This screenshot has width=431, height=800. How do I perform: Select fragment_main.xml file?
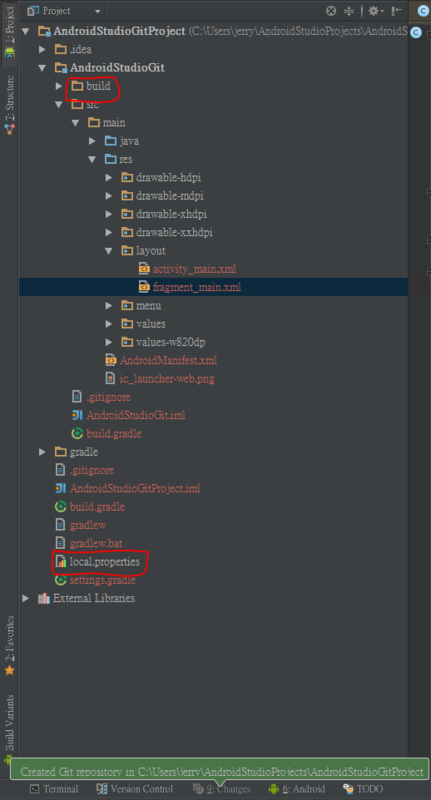pos(197,287)
